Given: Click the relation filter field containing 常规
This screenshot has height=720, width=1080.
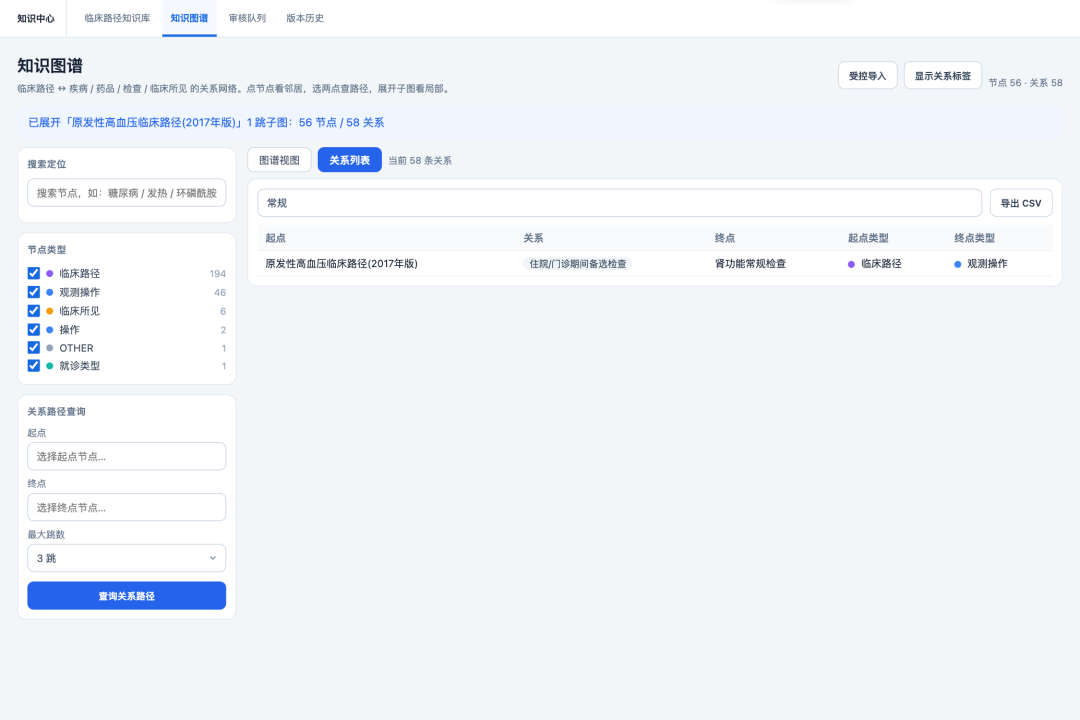Looking at the screenshot, I should (619, 203).
